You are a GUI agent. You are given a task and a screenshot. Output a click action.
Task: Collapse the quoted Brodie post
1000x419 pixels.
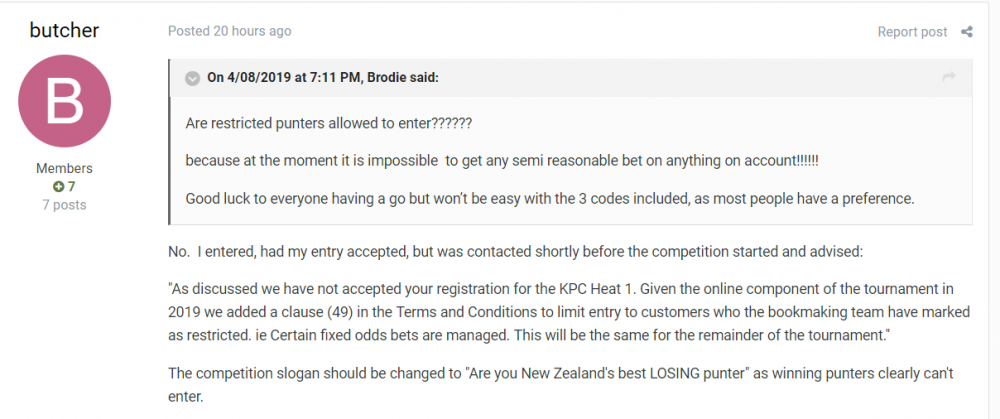click(x=193, y=78)
